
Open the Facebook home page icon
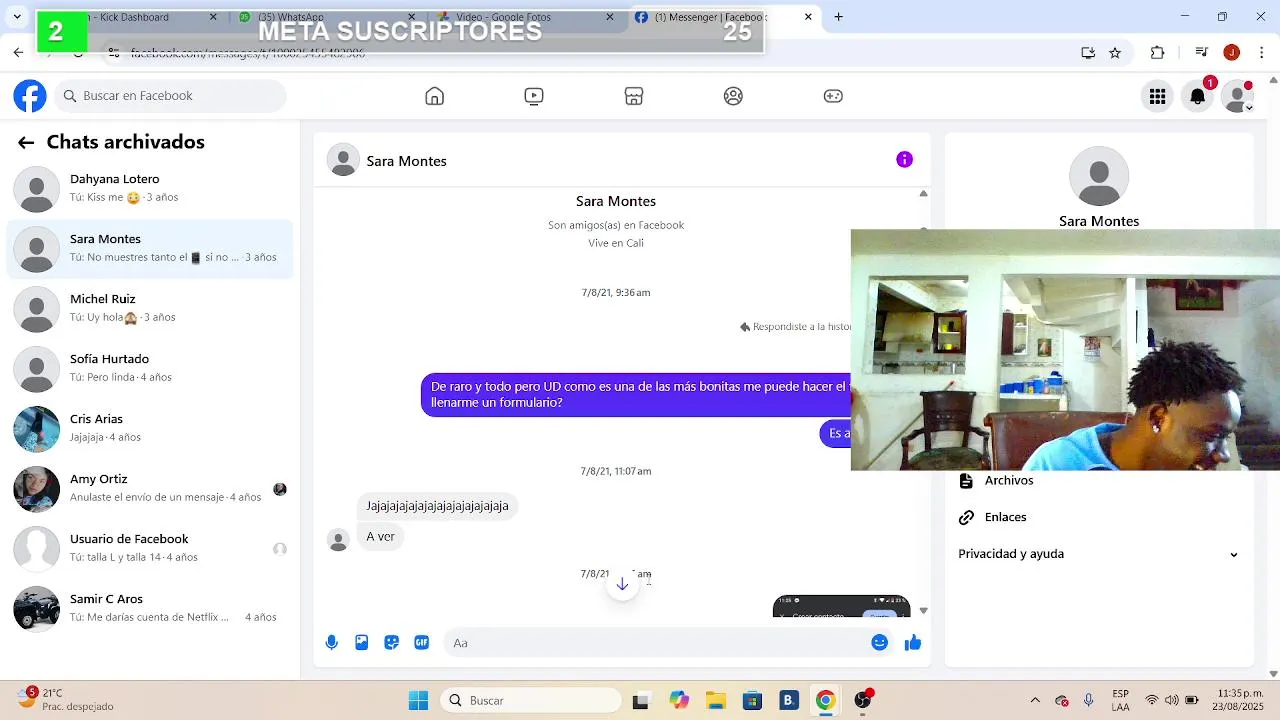coord(434,96)
